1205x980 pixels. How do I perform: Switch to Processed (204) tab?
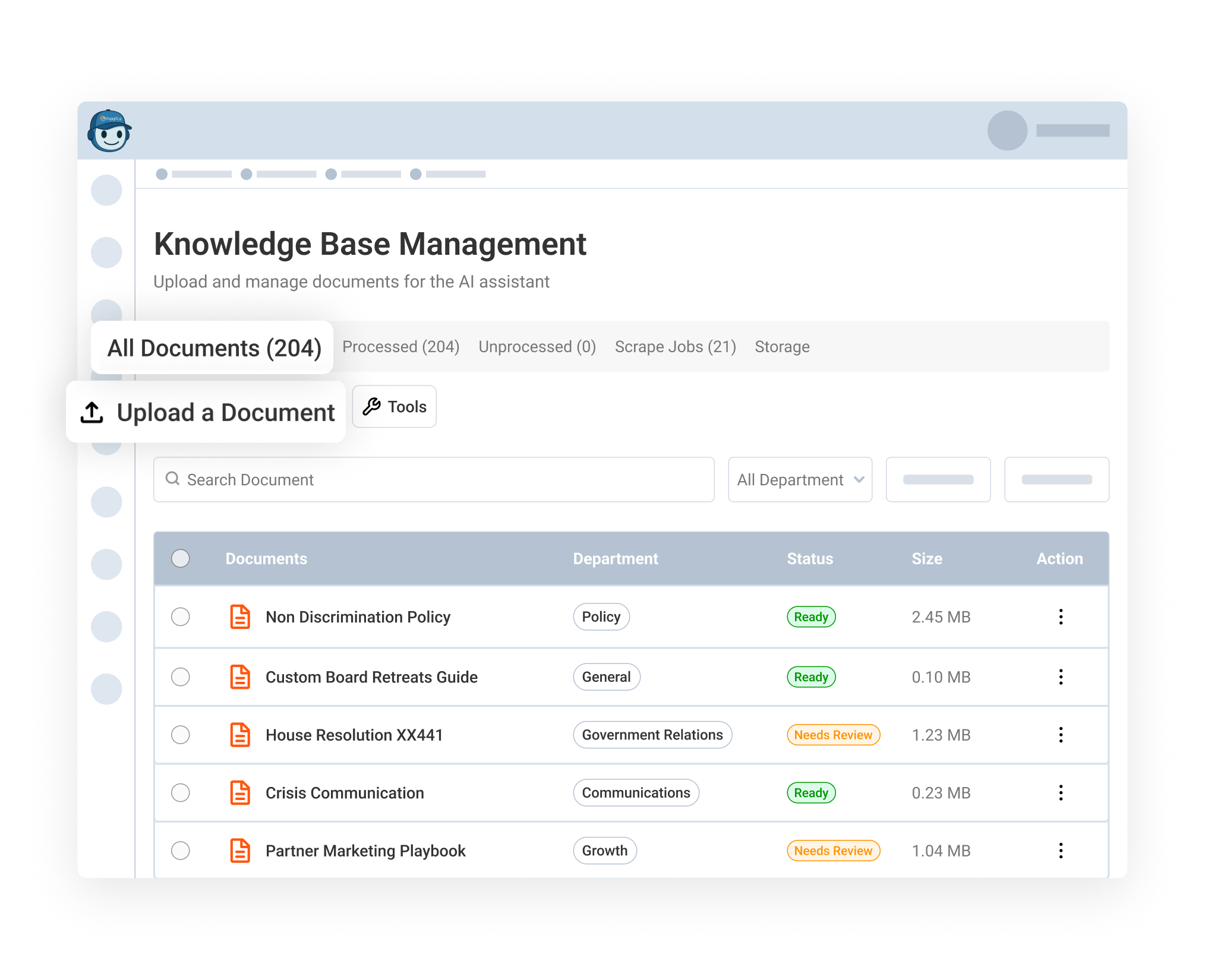[401, 346]
